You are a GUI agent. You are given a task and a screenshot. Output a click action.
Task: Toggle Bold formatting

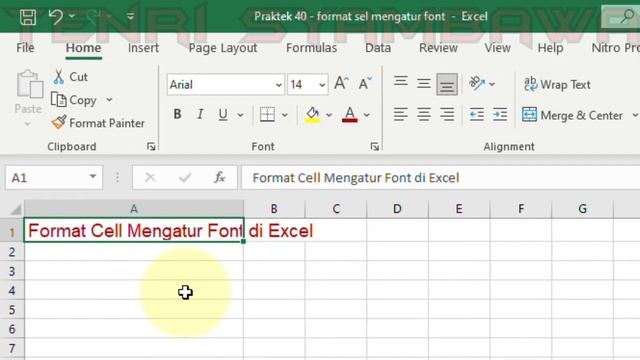pos(177,114)
